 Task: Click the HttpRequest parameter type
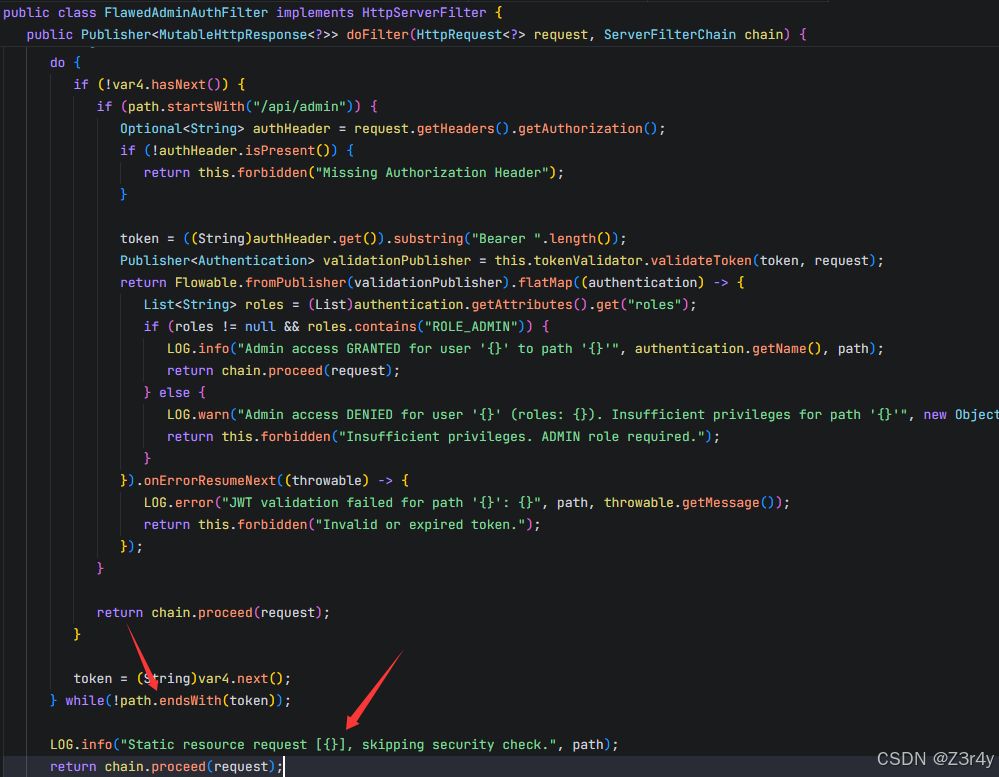459,34
